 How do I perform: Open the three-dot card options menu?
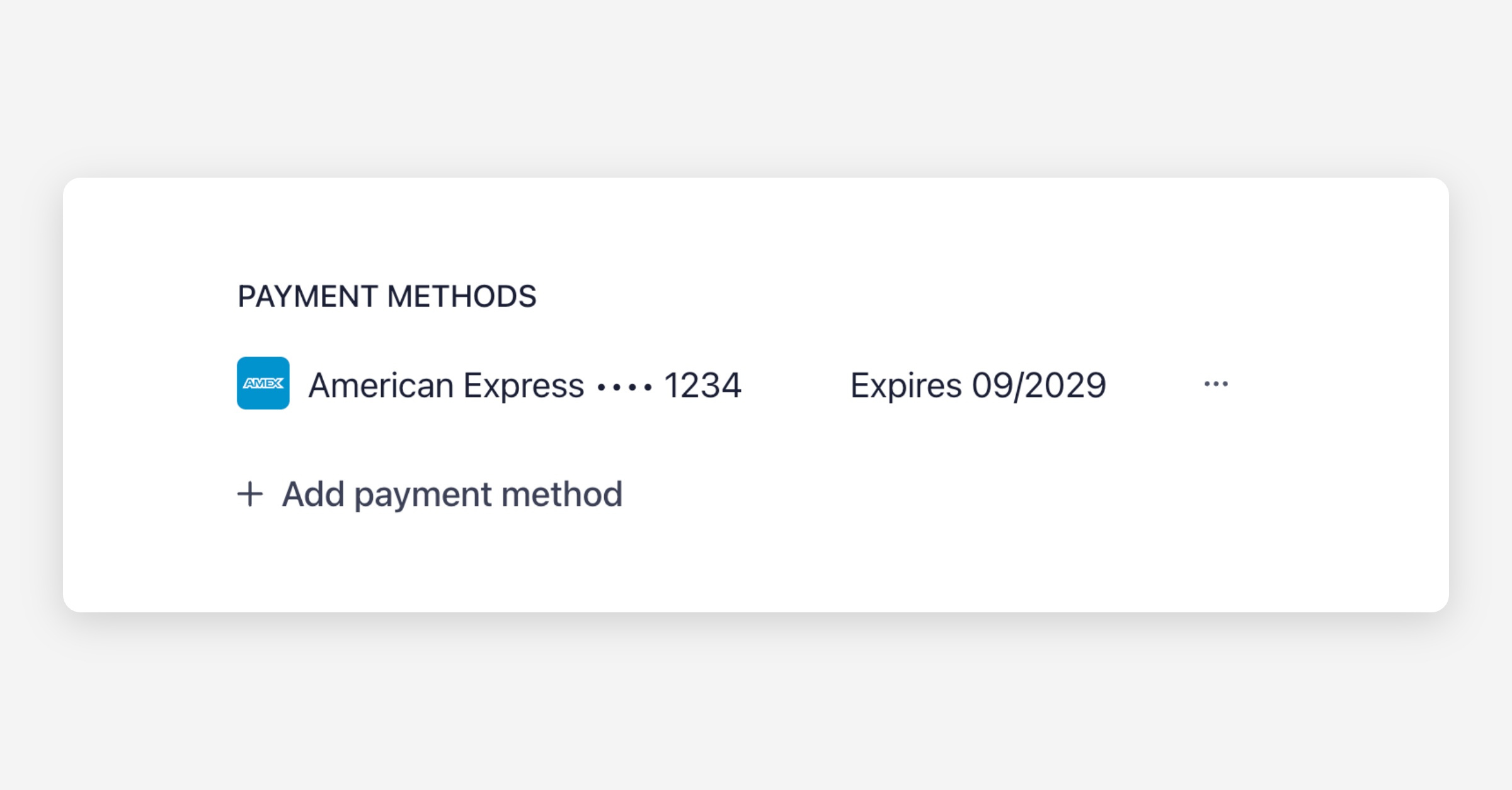click(1215, 384)
